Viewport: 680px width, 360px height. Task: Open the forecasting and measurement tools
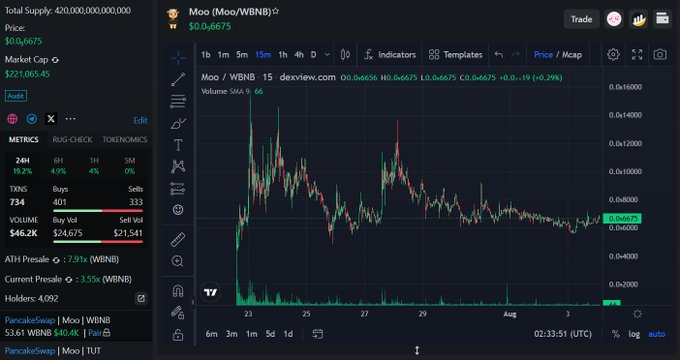point(178,189)
